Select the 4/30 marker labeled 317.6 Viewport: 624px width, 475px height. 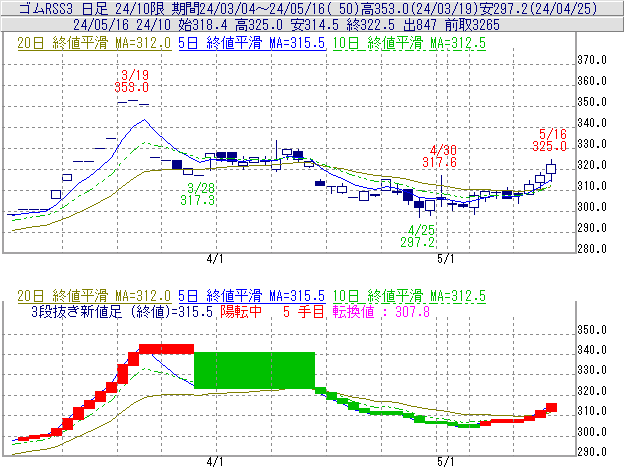[x=439, y=155]
